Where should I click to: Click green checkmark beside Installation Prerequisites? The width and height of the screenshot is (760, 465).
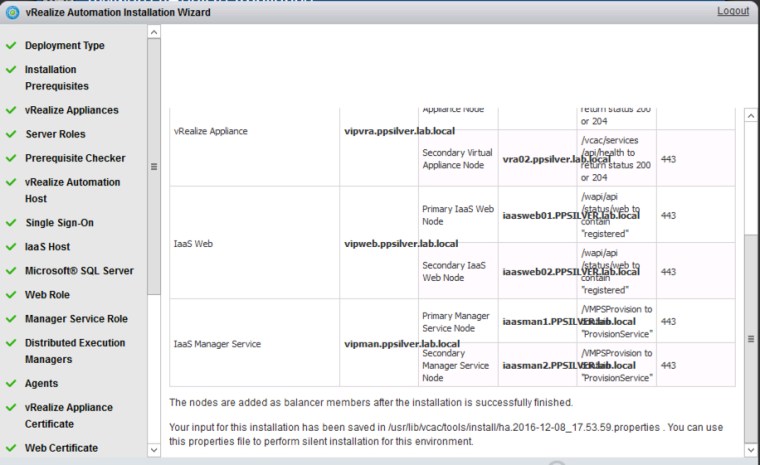point(11,69)
